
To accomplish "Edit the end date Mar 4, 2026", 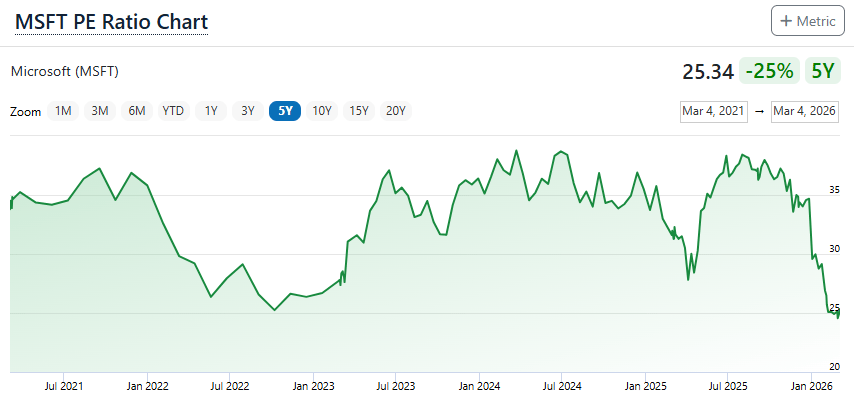I will [x=804, y=111].
